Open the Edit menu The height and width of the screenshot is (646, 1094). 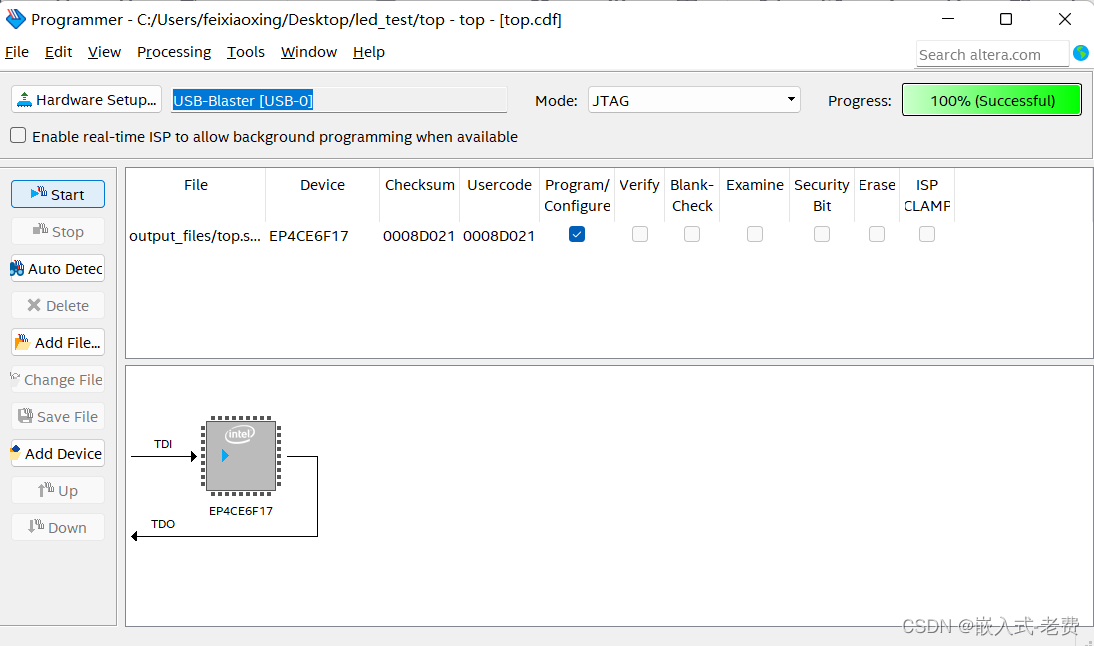59,52
